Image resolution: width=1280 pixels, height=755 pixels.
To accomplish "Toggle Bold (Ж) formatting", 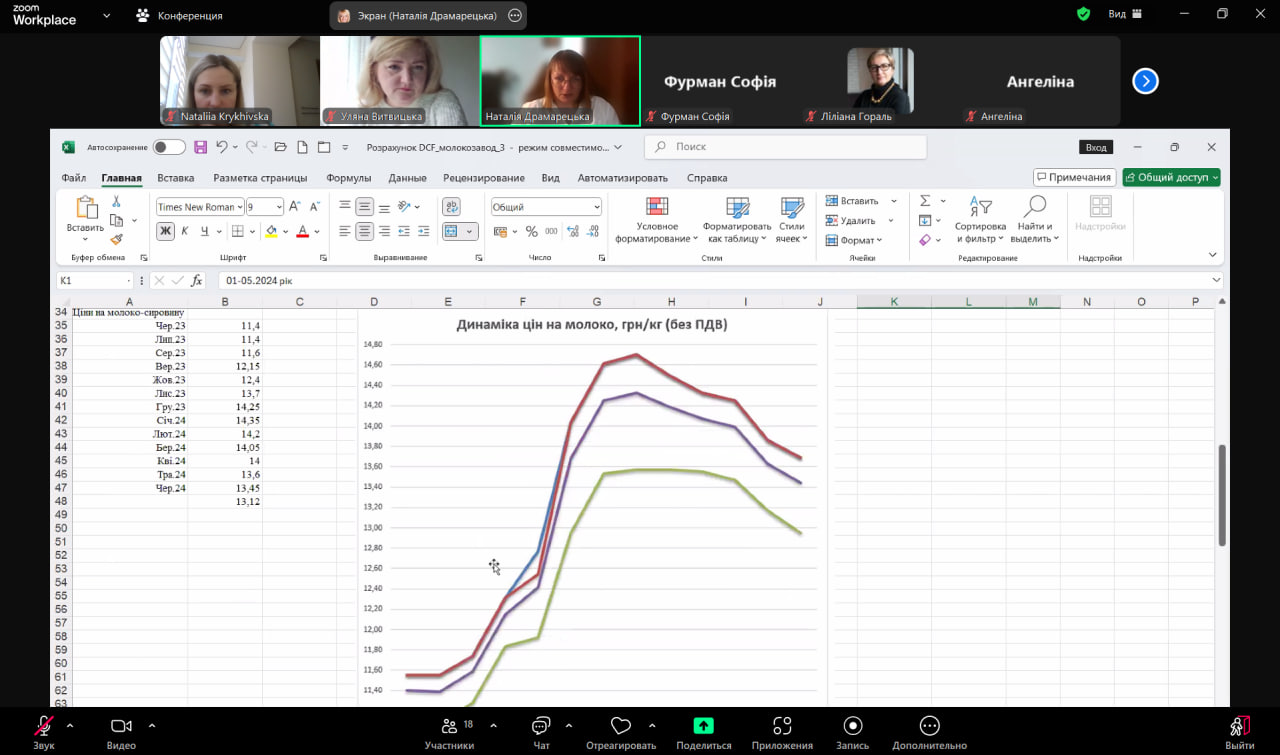I will click(x=165, y=231).
